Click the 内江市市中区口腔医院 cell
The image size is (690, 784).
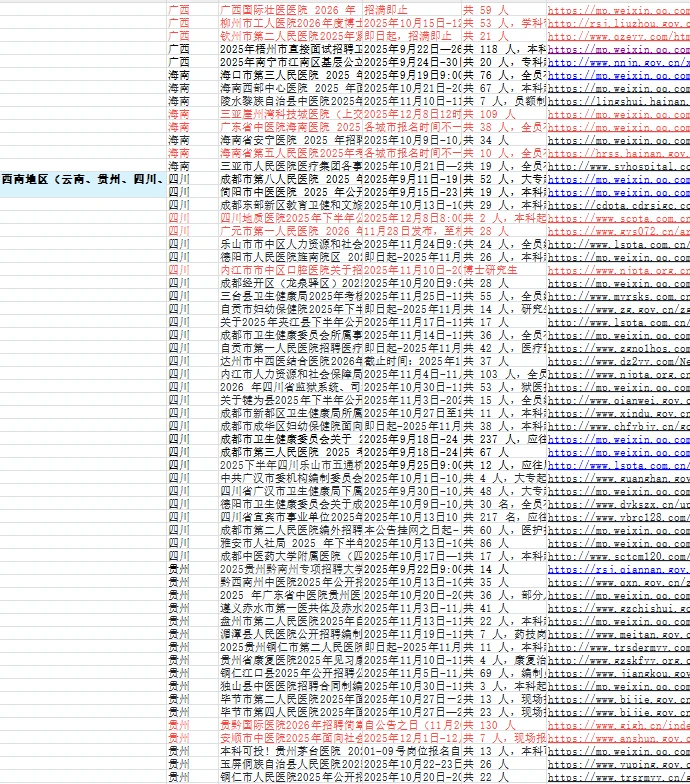click(291, 270)
